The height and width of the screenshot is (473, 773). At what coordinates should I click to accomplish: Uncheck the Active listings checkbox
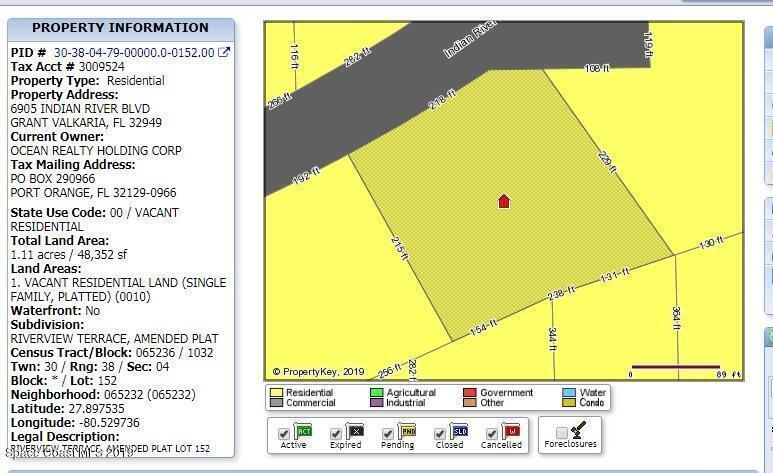(284, 434)
